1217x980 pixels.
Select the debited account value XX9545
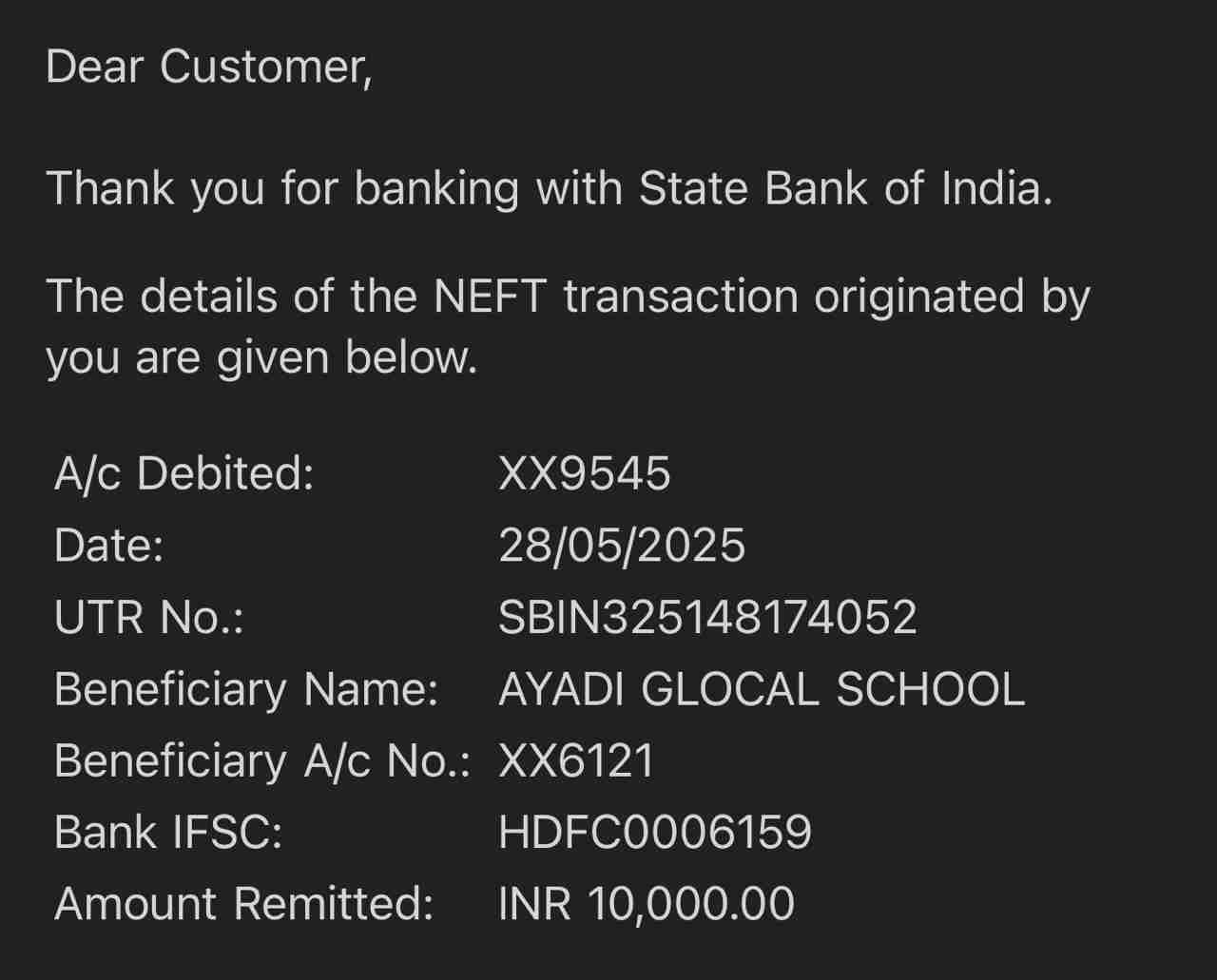(x=584, y=473)
